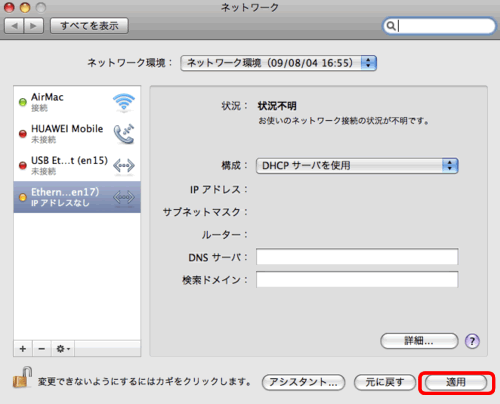
Task: Open the 詳細 advanced settings button
Action: tap(419, 341)
